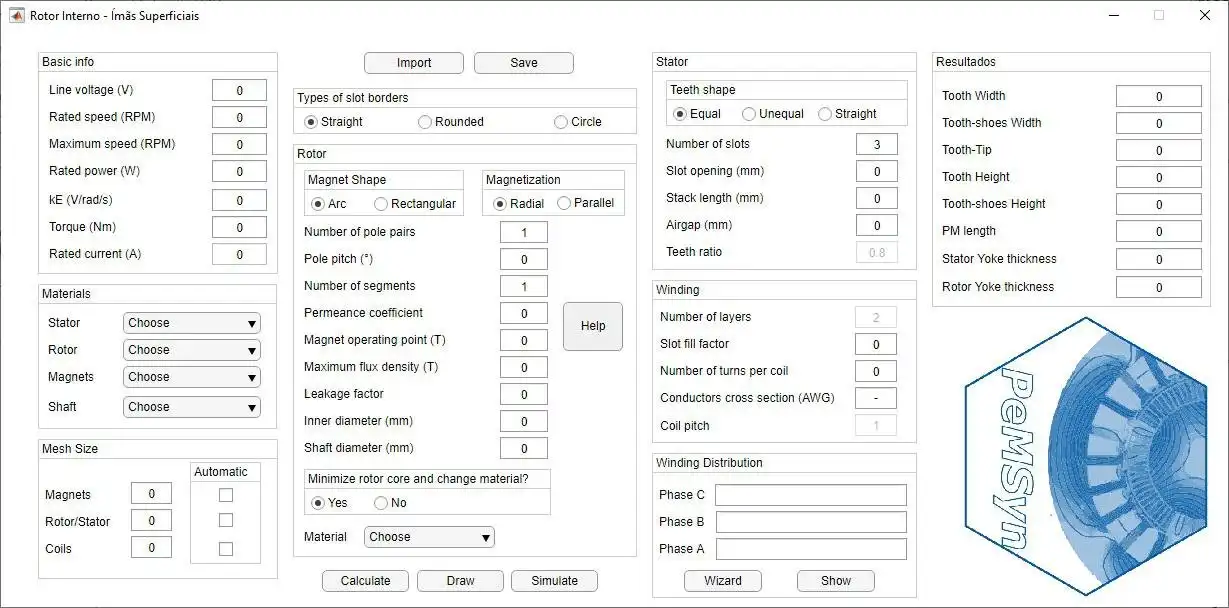Open the rotor core Material dropdown
This screenshot has height=608, width=1229.
click(429, 537)
